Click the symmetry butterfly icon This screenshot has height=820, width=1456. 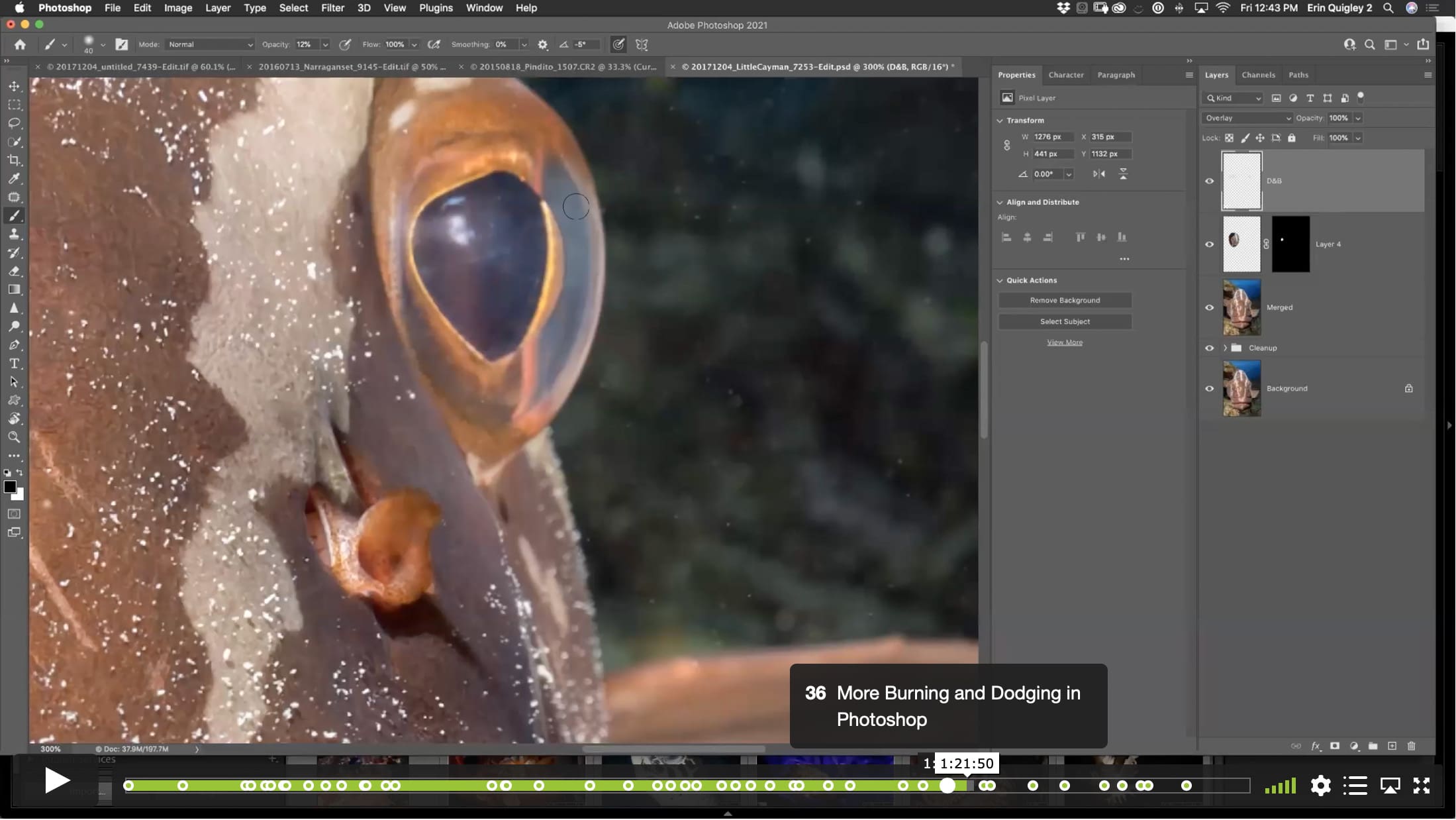click(x=642, y=44)
